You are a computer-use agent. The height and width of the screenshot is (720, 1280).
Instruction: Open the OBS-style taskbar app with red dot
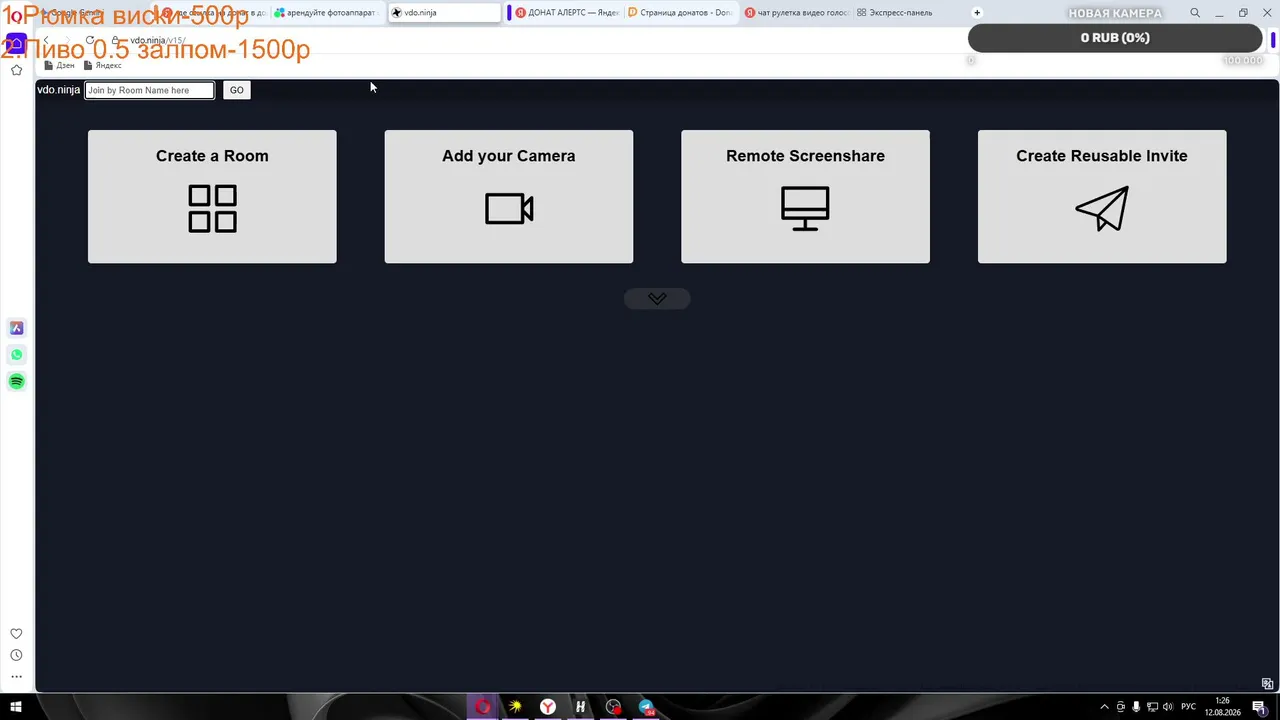[x=614, y=707]
